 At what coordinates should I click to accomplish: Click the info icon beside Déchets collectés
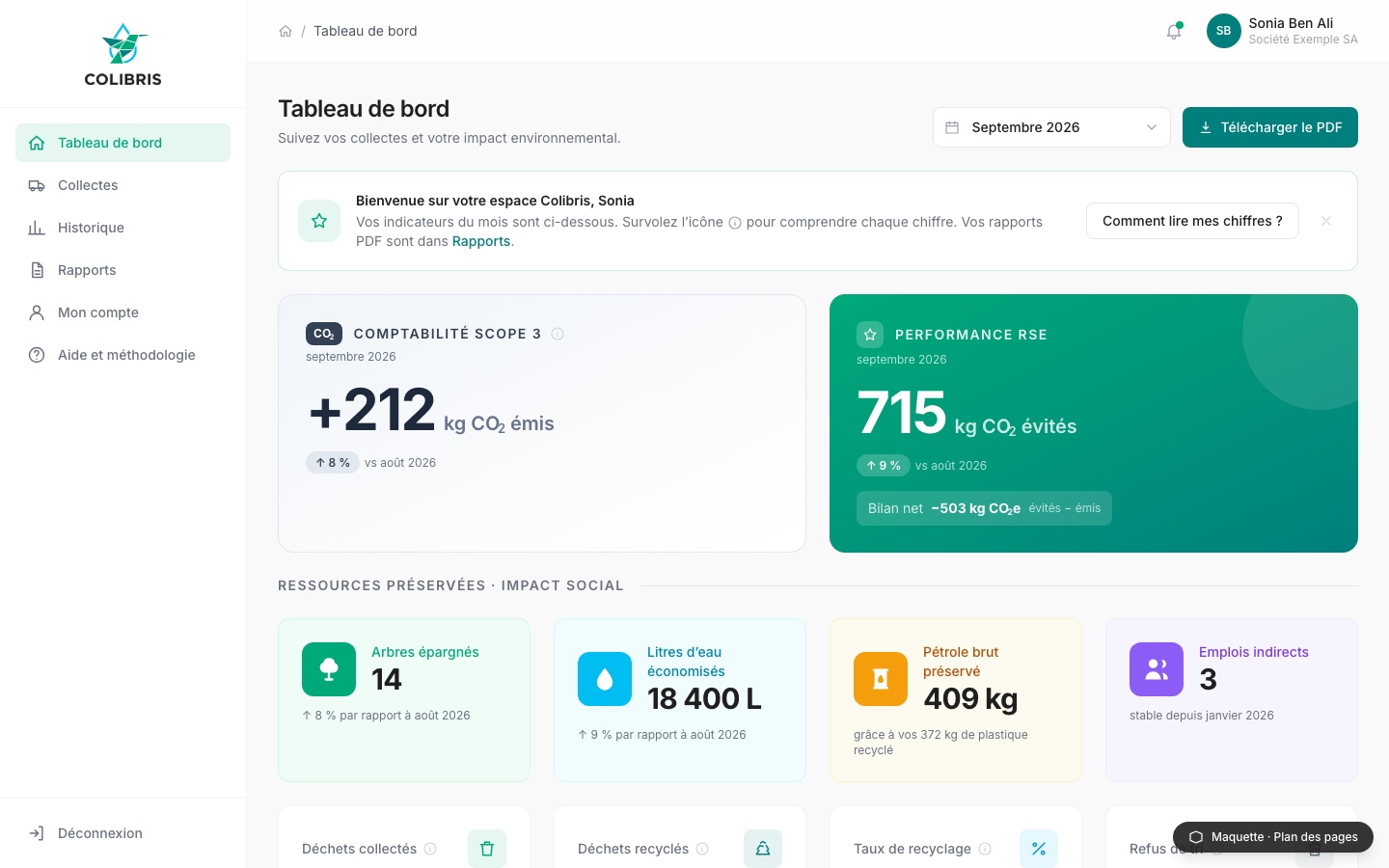click(430, 849)
